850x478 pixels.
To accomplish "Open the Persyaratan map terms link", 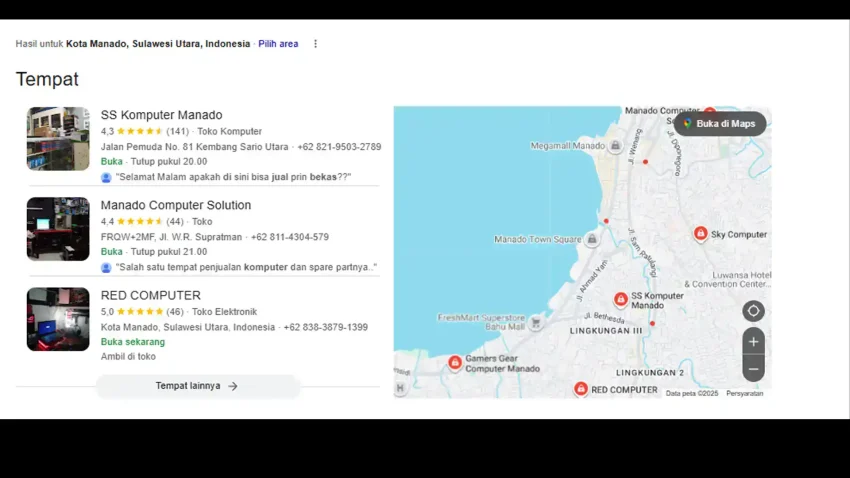I will click(x=744, y=393).
